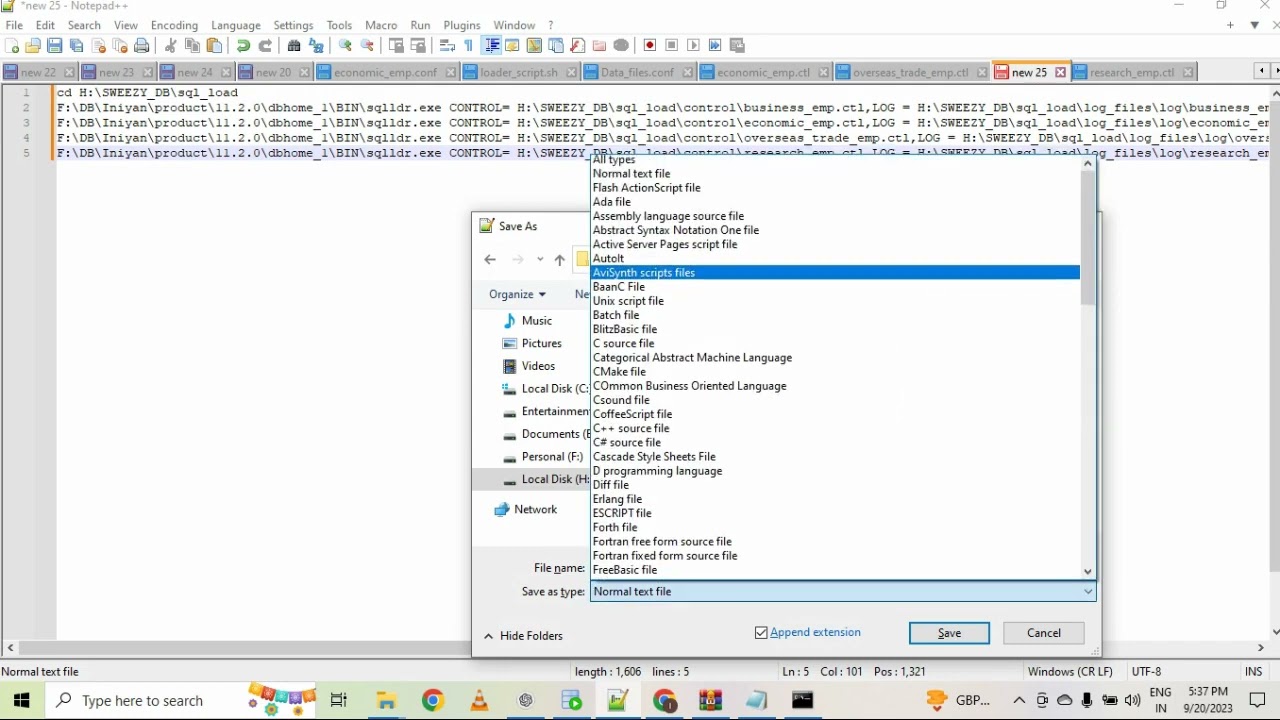This screenshot has height=720, width=1280.
Task: Open the command prompt taskbar icon
Action: (x=802, y=700)
